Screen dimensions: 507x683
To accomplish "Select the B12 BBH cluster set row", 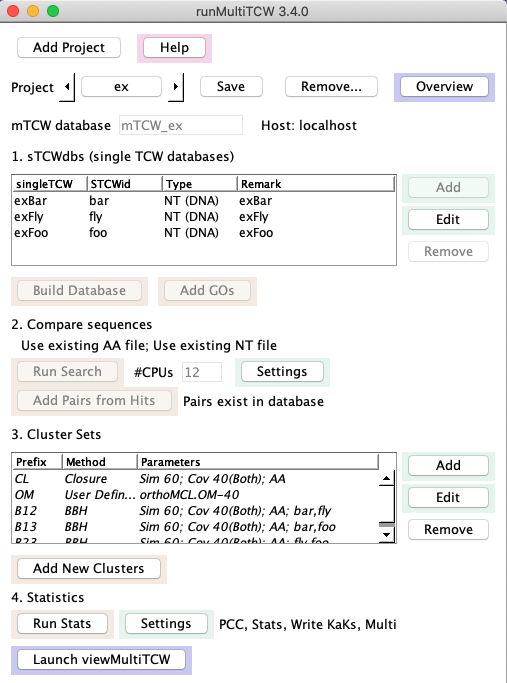I will 196,511.
